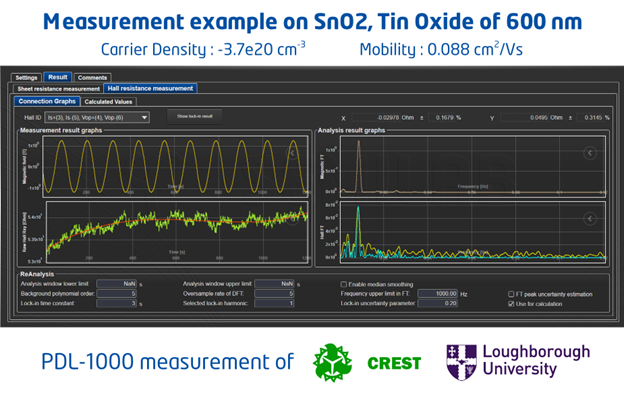Image resolution: width=624 pixels, height=393 pixels.
Task: Click the Y uncertainty percent field
Action: coord(594,118)
